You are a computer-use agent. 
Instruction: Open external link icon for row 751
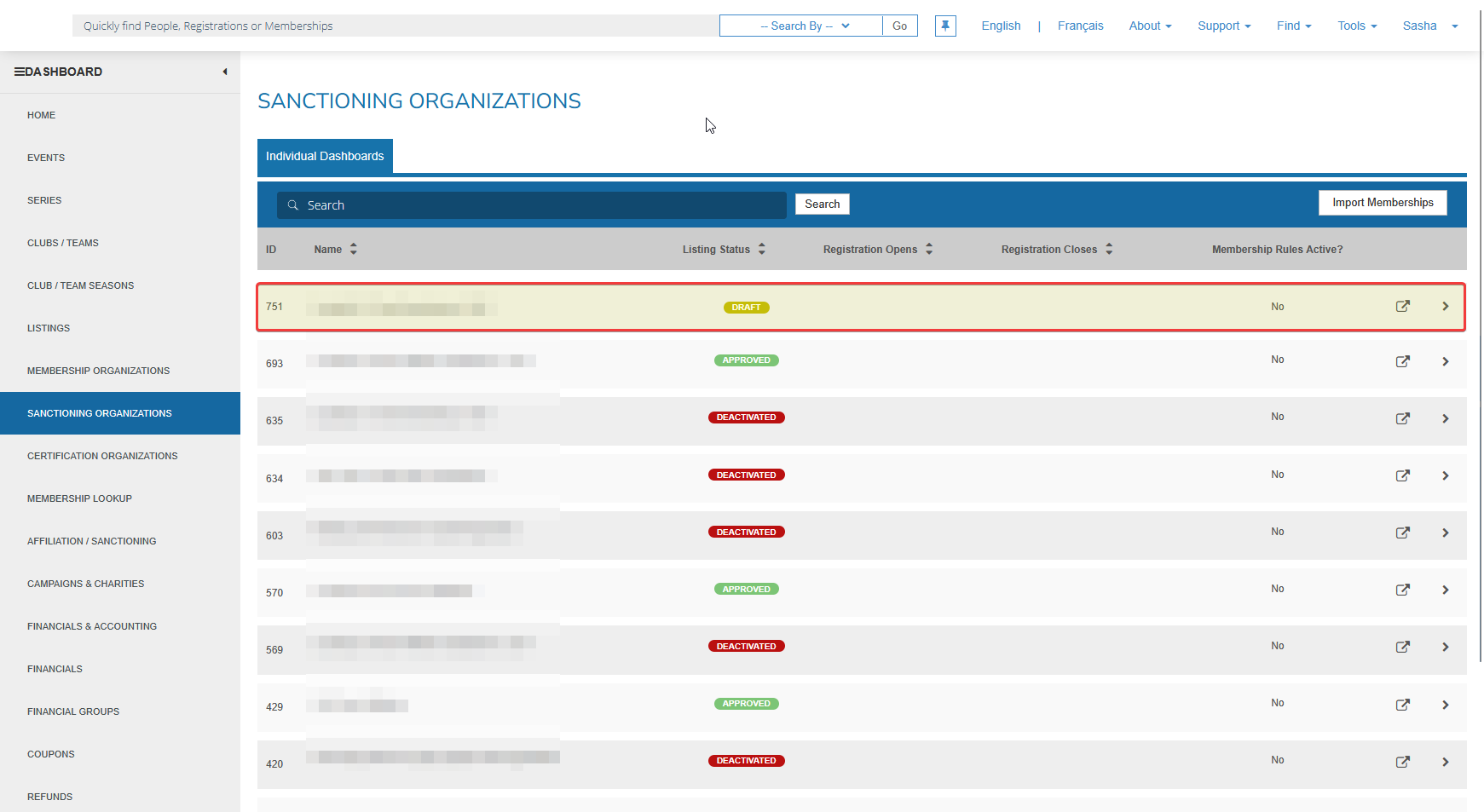(1402, 307)
